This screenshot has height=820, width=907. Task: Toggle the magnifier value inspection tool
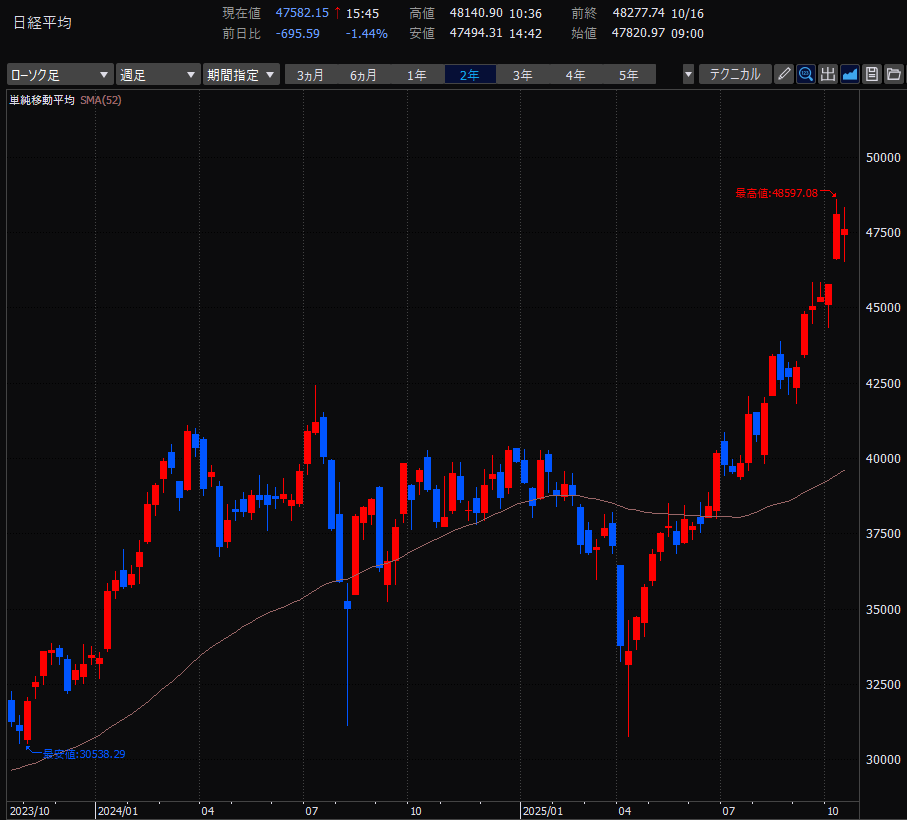[x=806, y=74]
